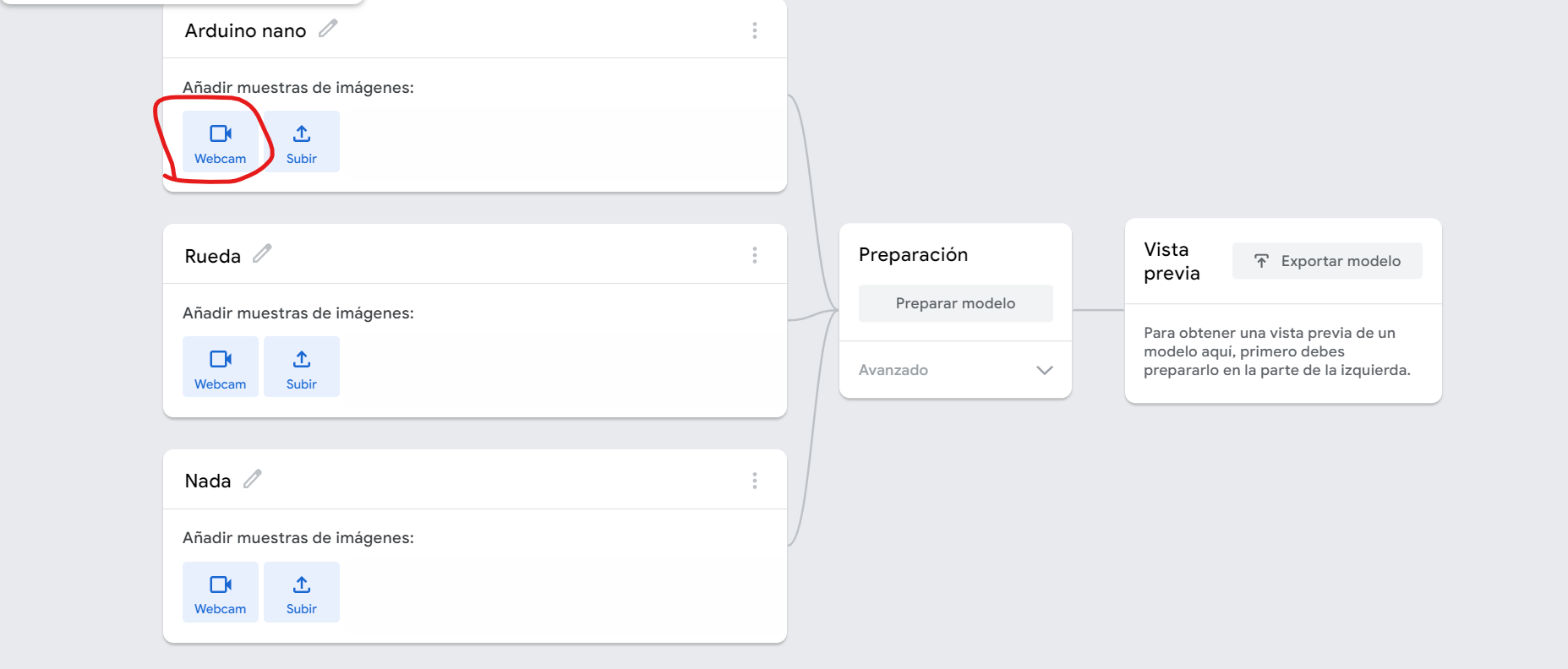Click the pencil icon beside Nada
1568x669 pixels.
tap(252, 479)
